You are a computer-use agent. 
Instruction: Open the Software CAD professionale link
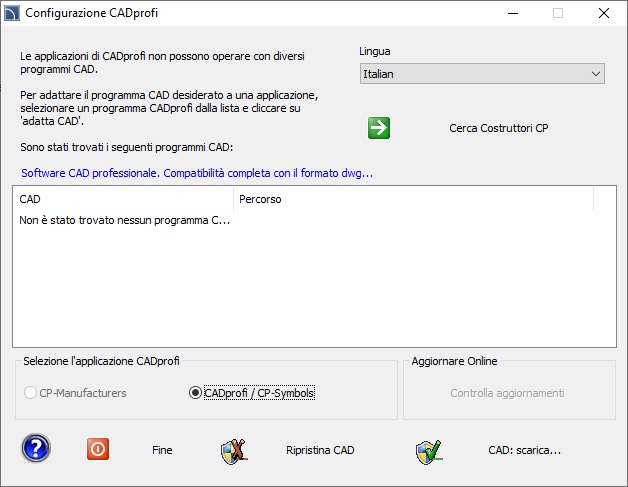tap(197, 173)
